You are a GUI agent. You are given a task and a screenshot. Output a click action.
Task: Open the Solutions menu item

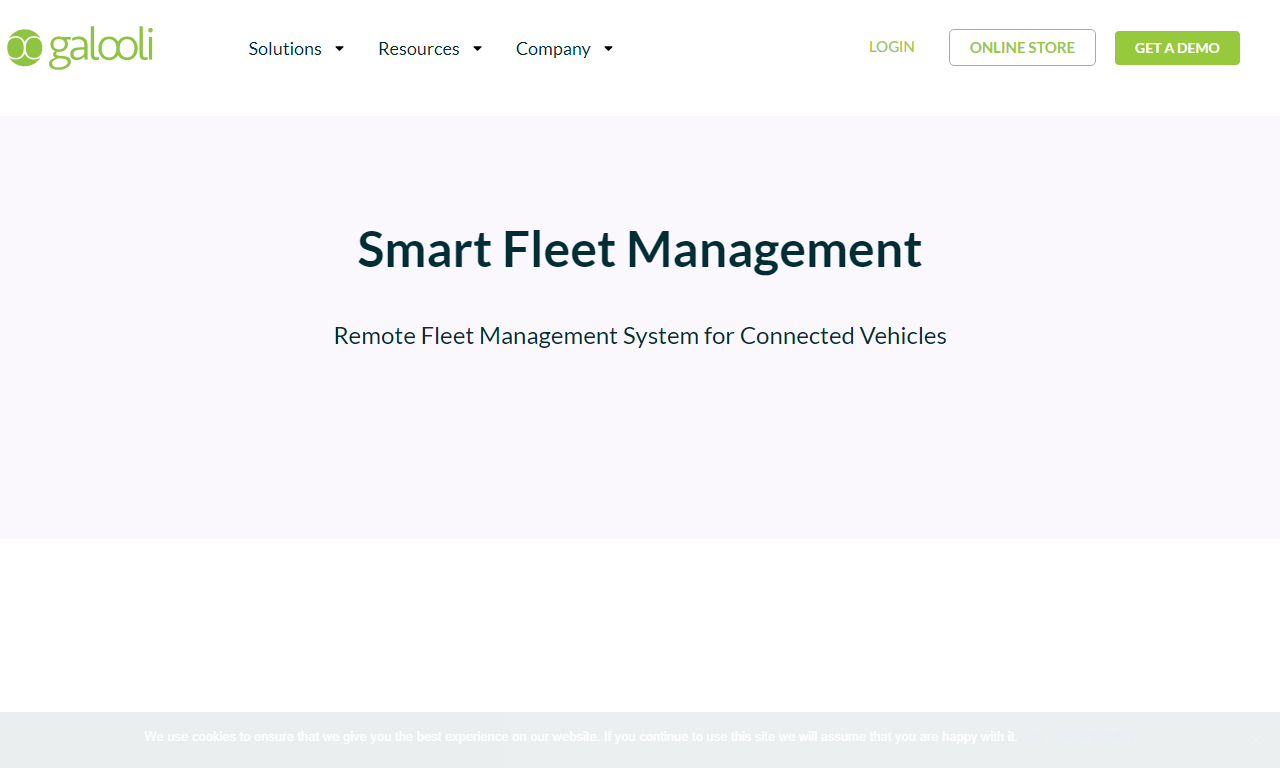tap(285, 48)
